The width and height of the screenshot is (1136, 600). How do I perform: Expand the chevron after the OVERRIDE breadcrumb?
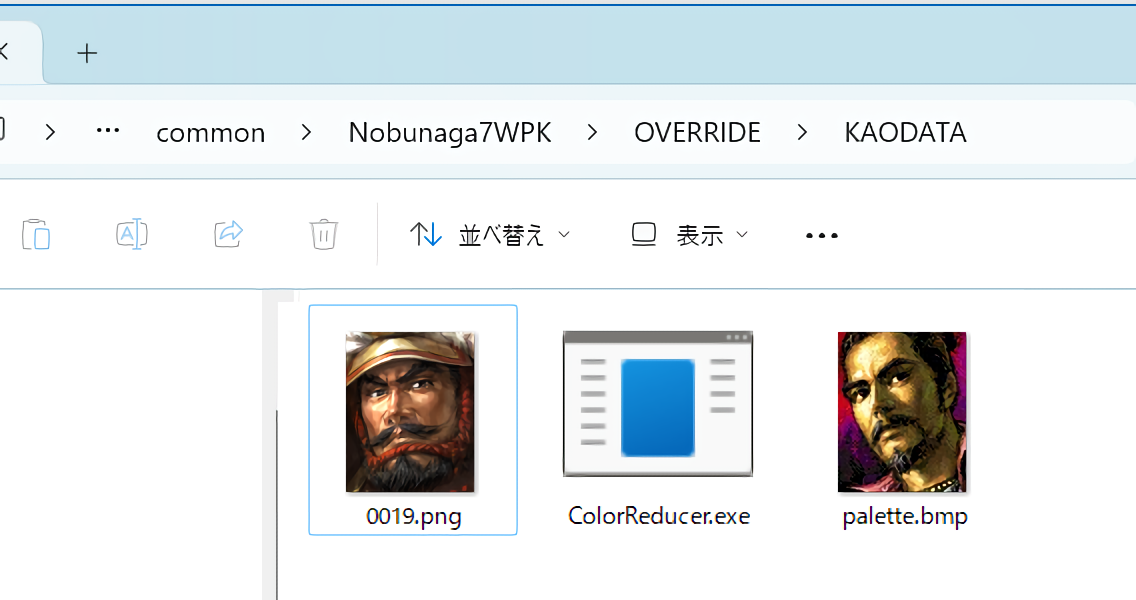[803, 133]
